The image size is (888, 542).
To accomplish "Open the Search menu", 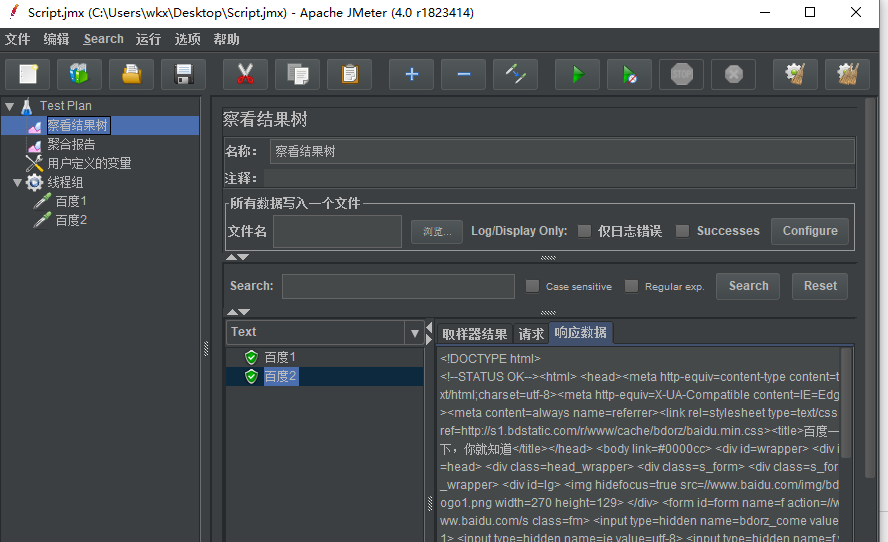I will coord(104,39).
